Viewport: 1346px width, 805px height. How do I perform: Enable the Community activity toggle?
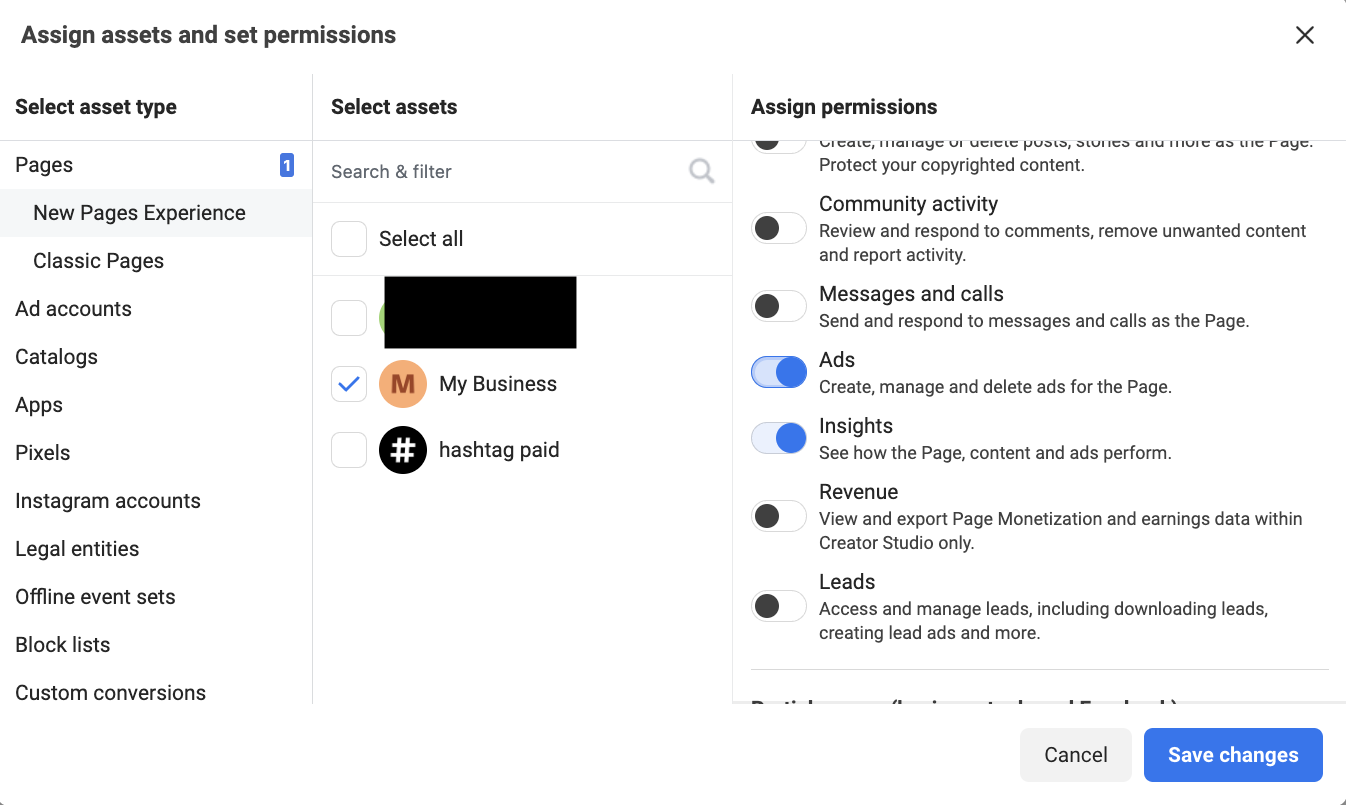[x=779, y=228]
